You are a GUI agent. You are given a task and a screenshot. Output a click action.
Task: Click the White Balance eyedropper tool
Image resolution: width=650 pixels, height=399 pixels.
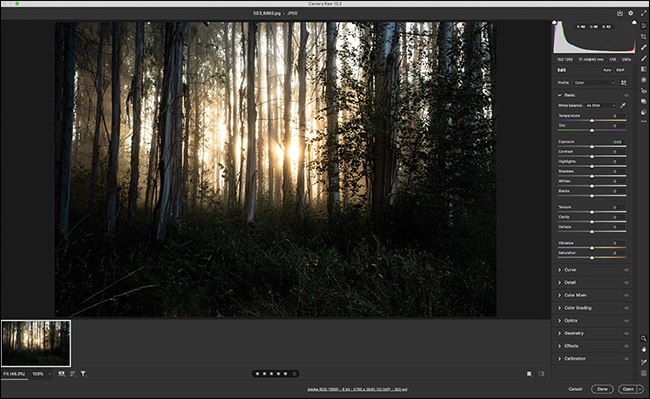coord(622,106)
